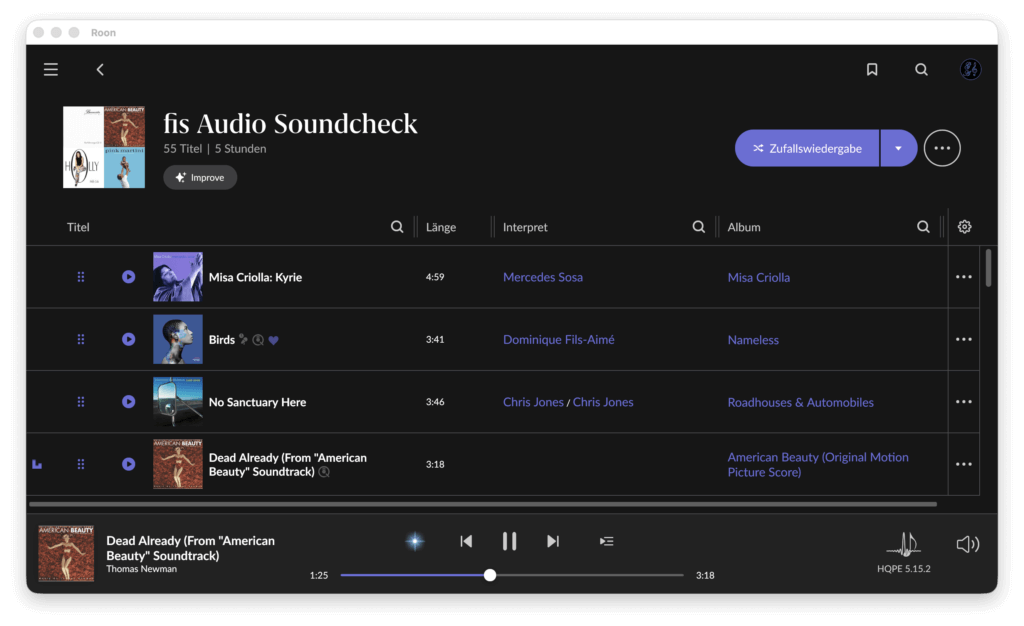Image resolution: width=1024 pixels, height=626 pixels.
Task: Sort by the Länge column header
Action: pyautogui.click(x=441, y=227)
